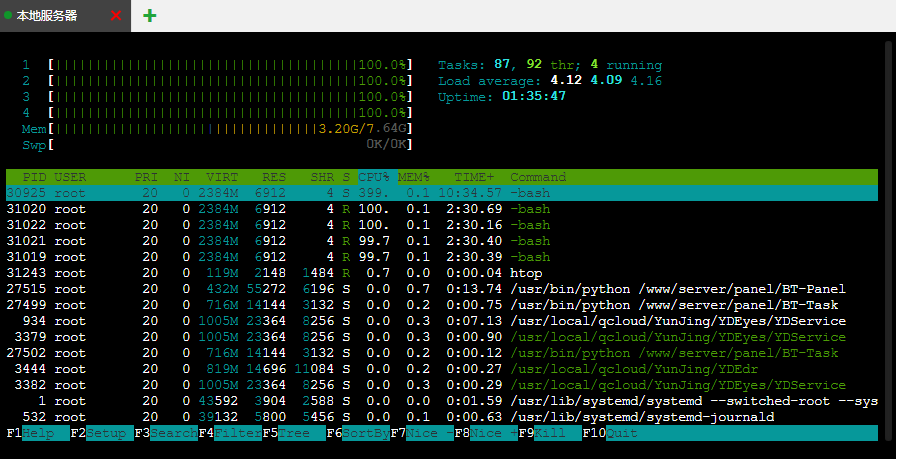
Task: Select YDService thread row PID 3379
Action: (x=442, y=337)
